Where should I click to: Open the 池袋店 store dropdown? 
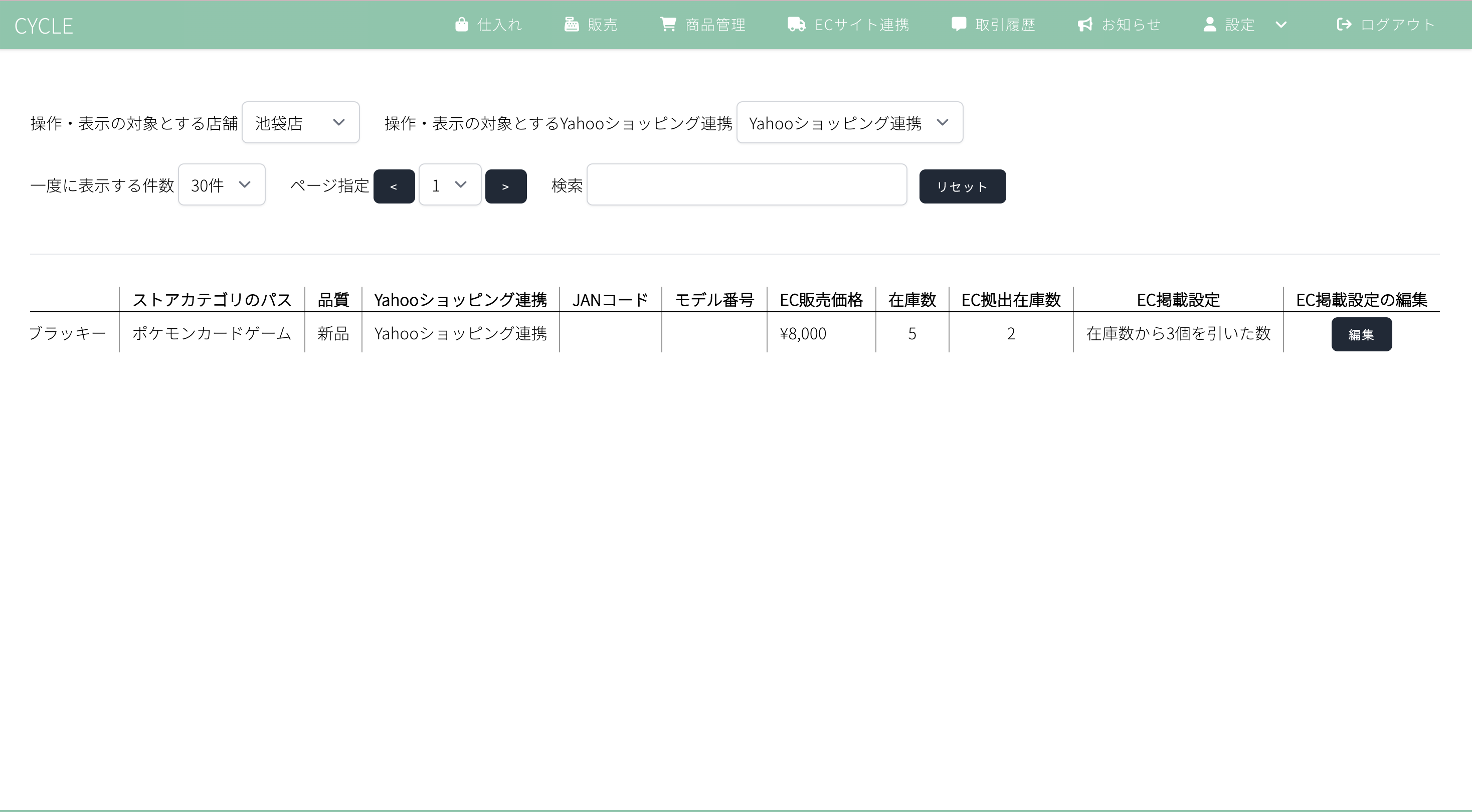click(301, 123)
